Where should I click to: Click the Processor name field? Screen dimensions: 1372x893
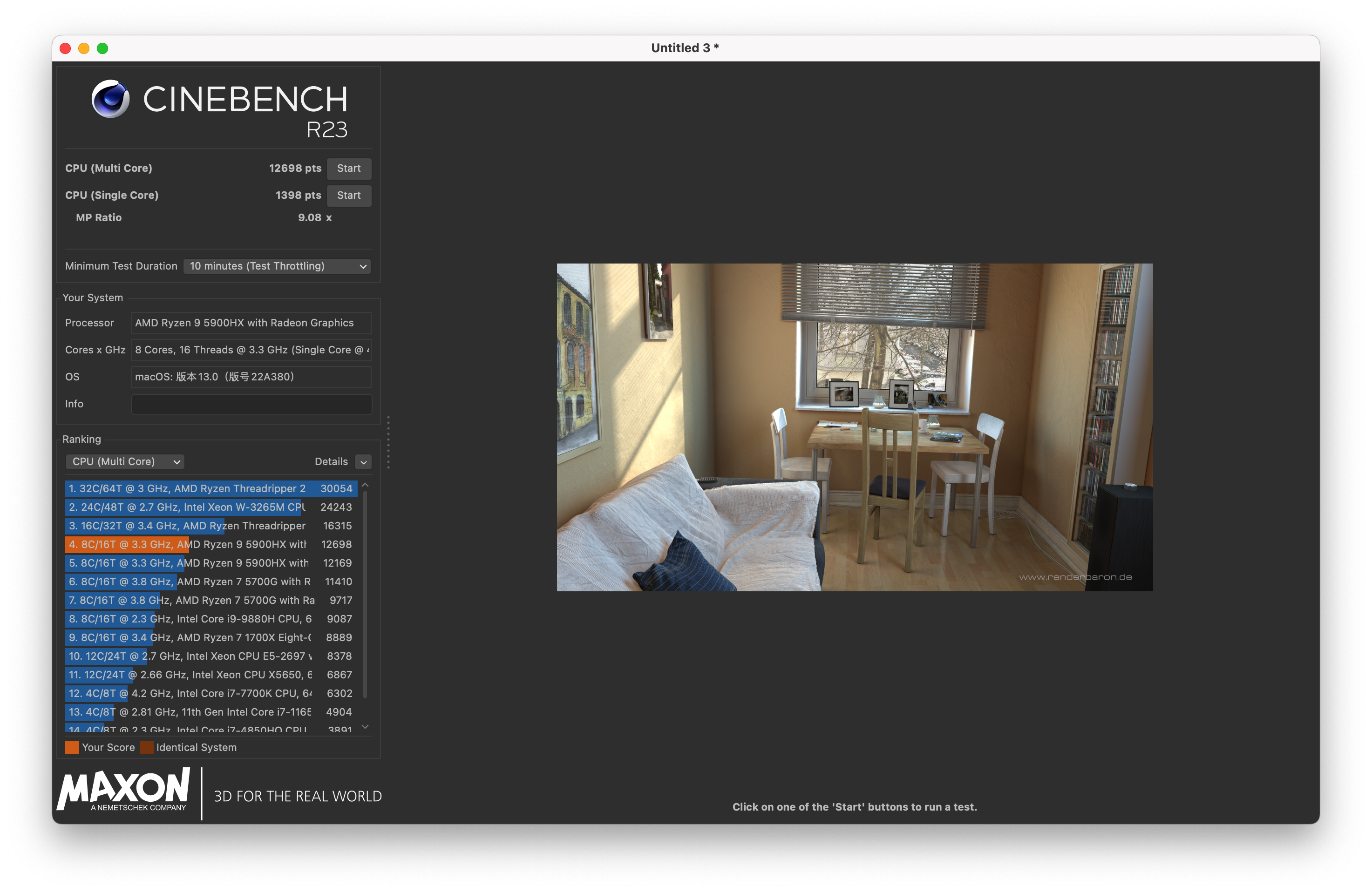pyautogui.click(x=251, y=323)
